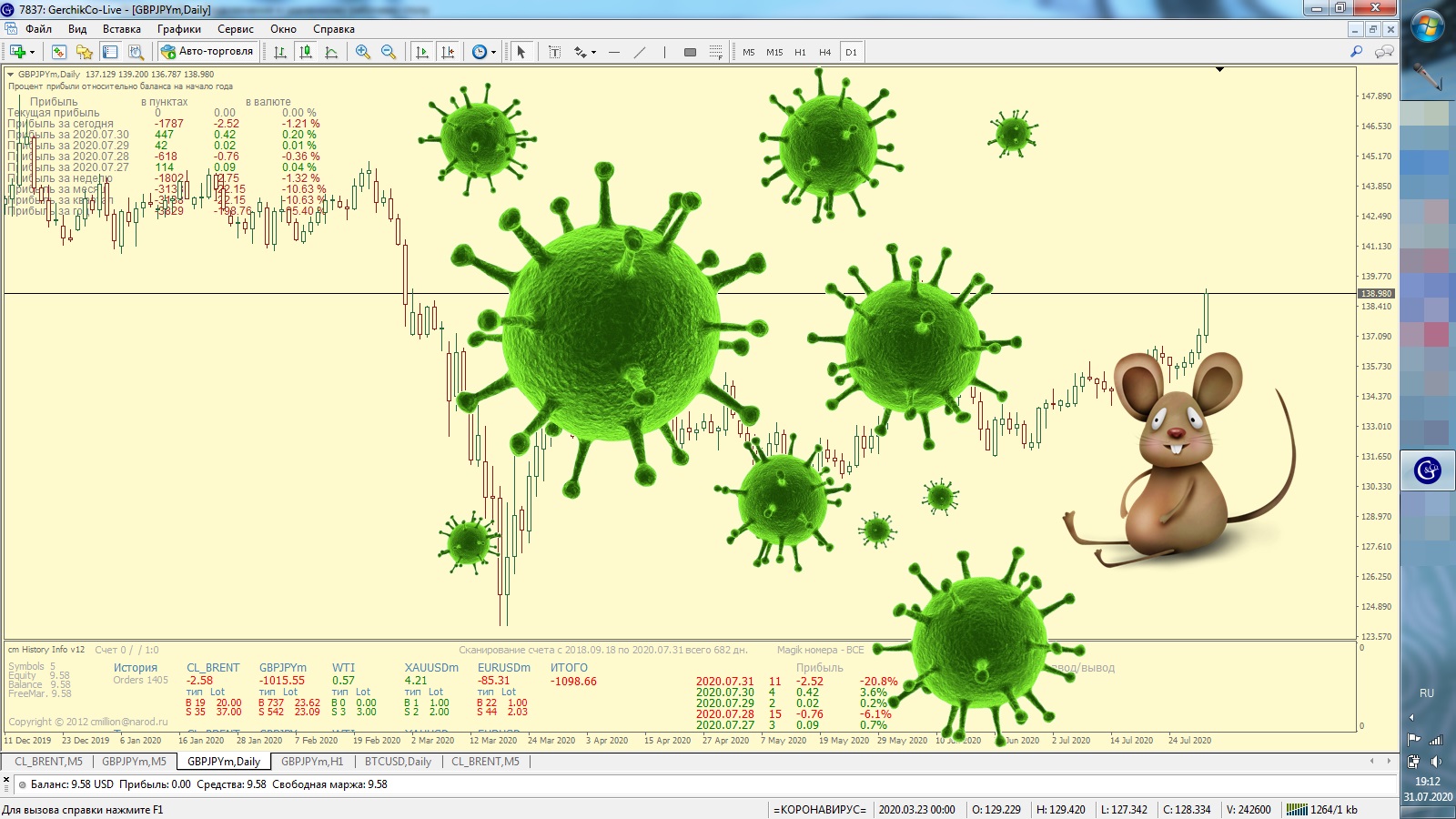Click the zoom in magnifier icon
Screen dimensions: 1456x819
pos(362,52)
